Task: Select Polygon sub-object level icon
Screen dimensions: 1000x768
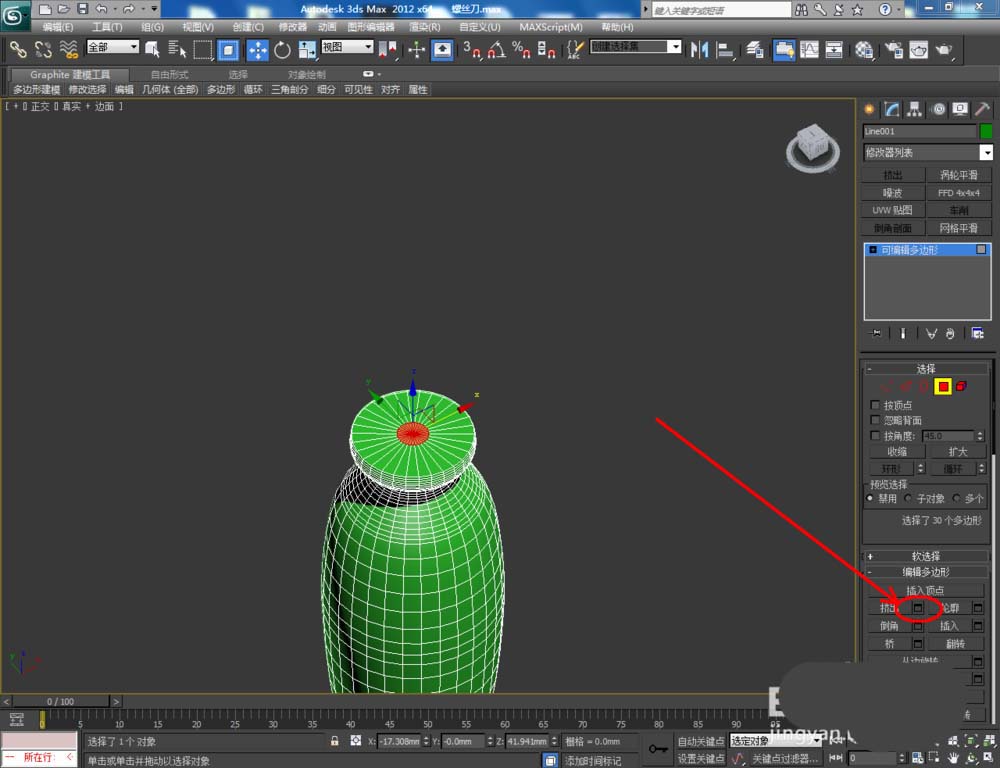Action: point(943,387)
